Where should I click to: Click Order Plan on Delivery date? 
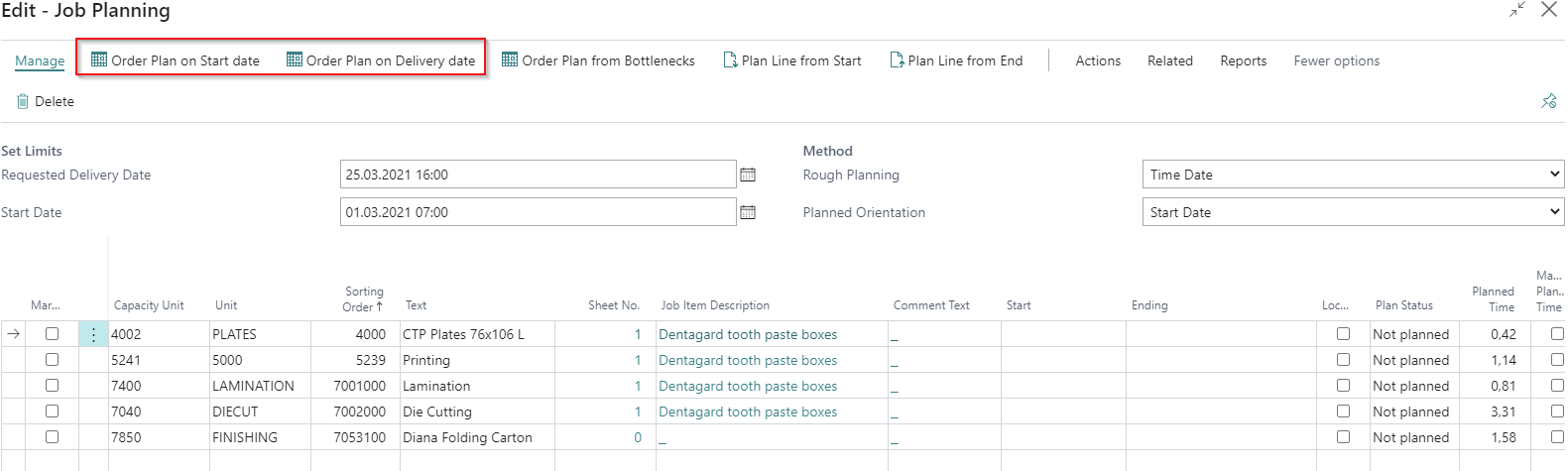tap(381, 60)
